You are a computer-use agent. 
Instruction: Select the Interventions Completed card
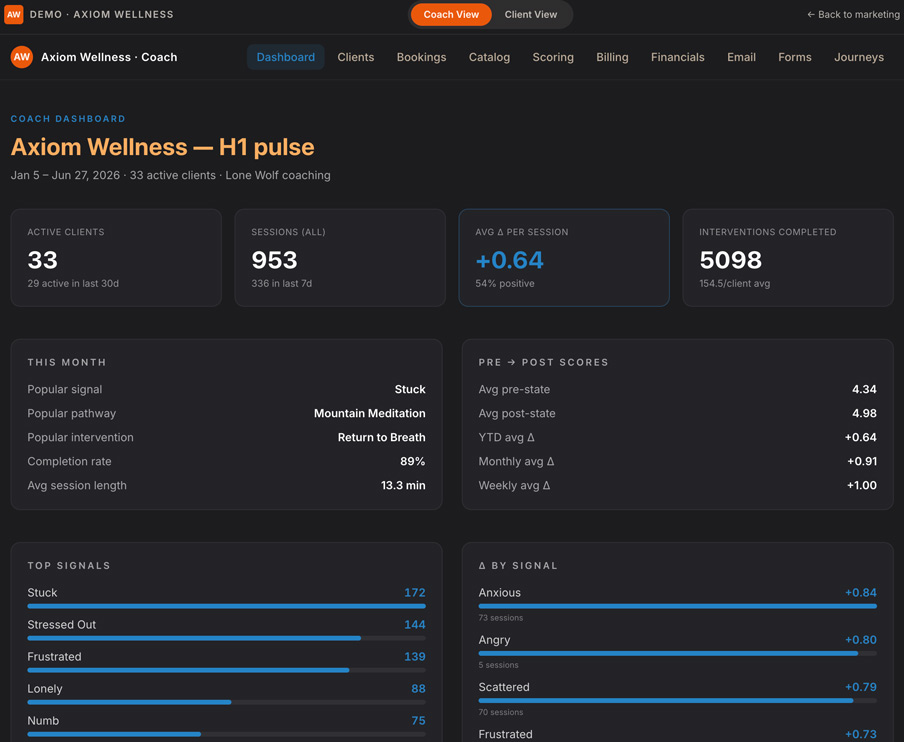pos(788,258)
